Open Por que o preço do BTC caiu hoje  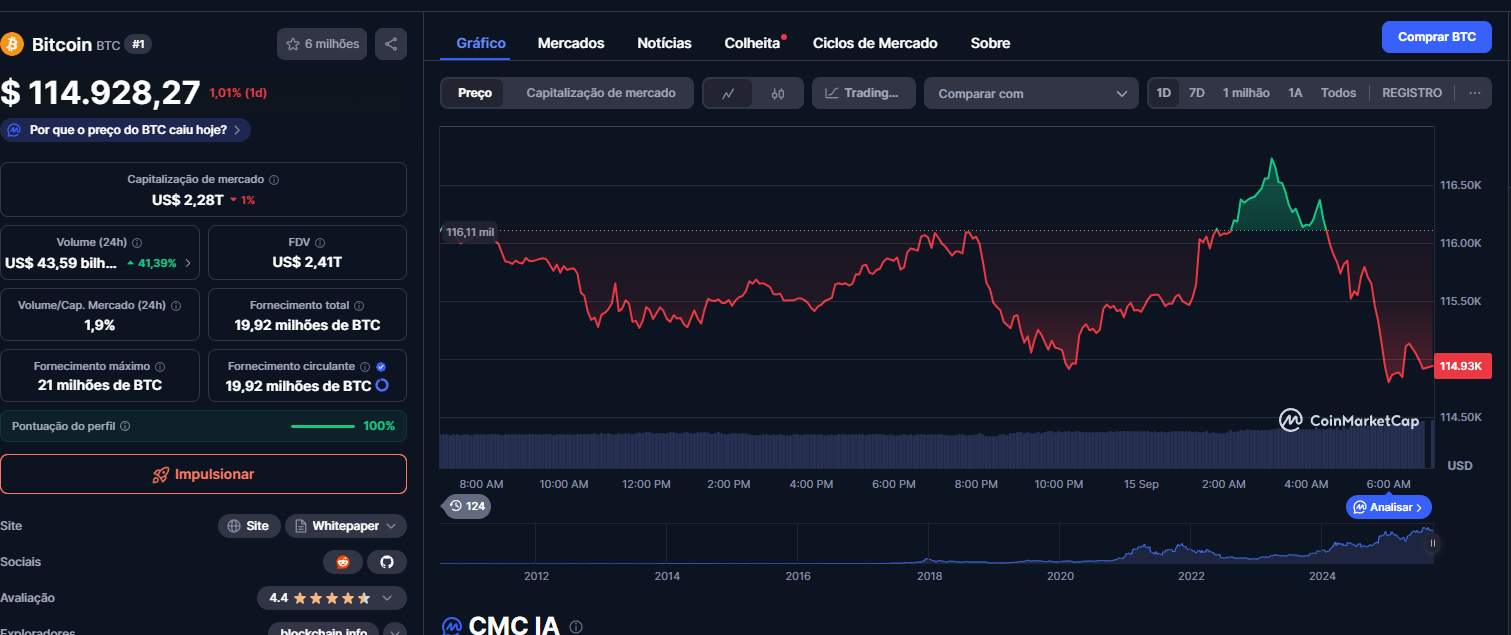126,130
